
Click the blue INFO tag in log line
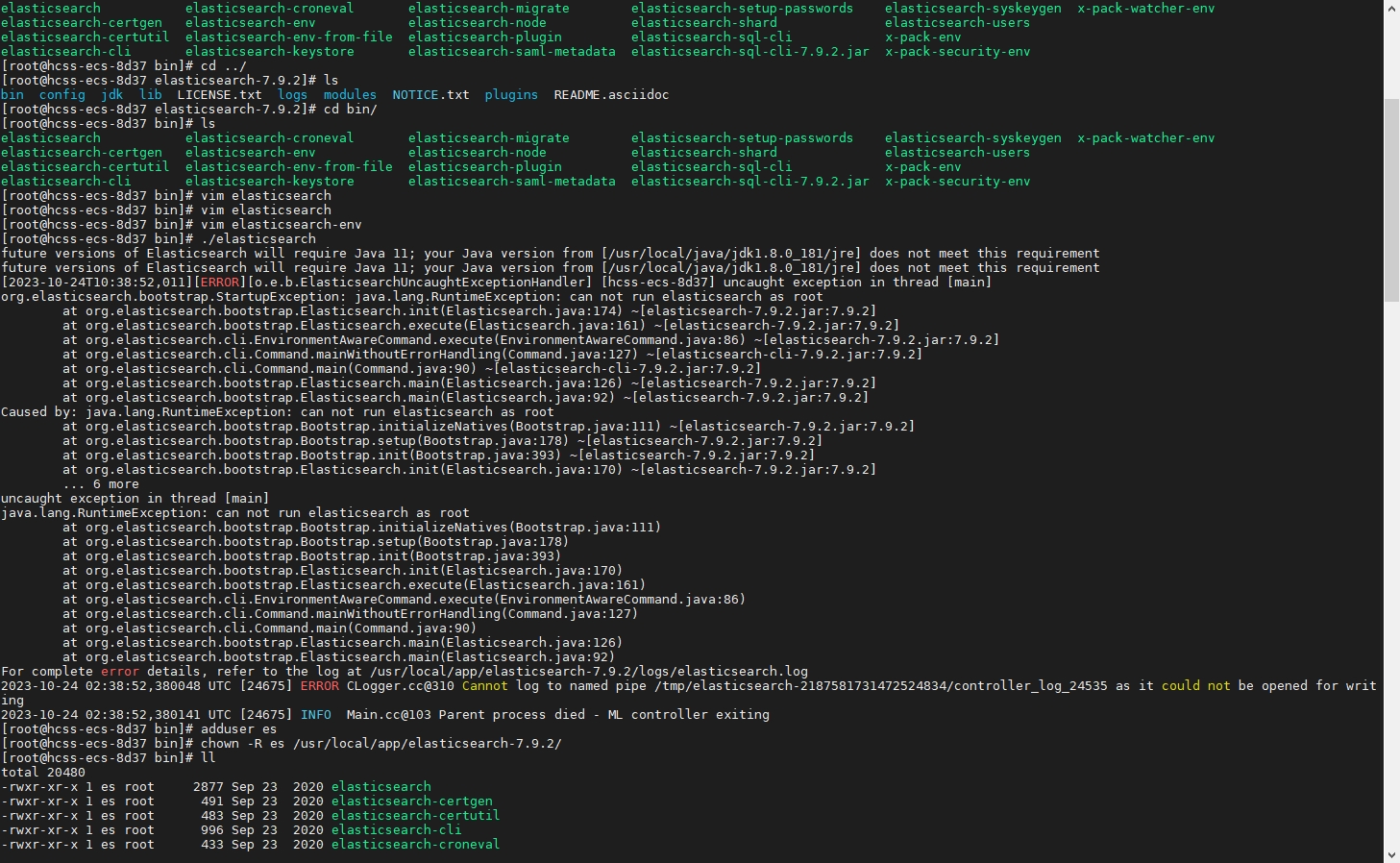(316, 715)
